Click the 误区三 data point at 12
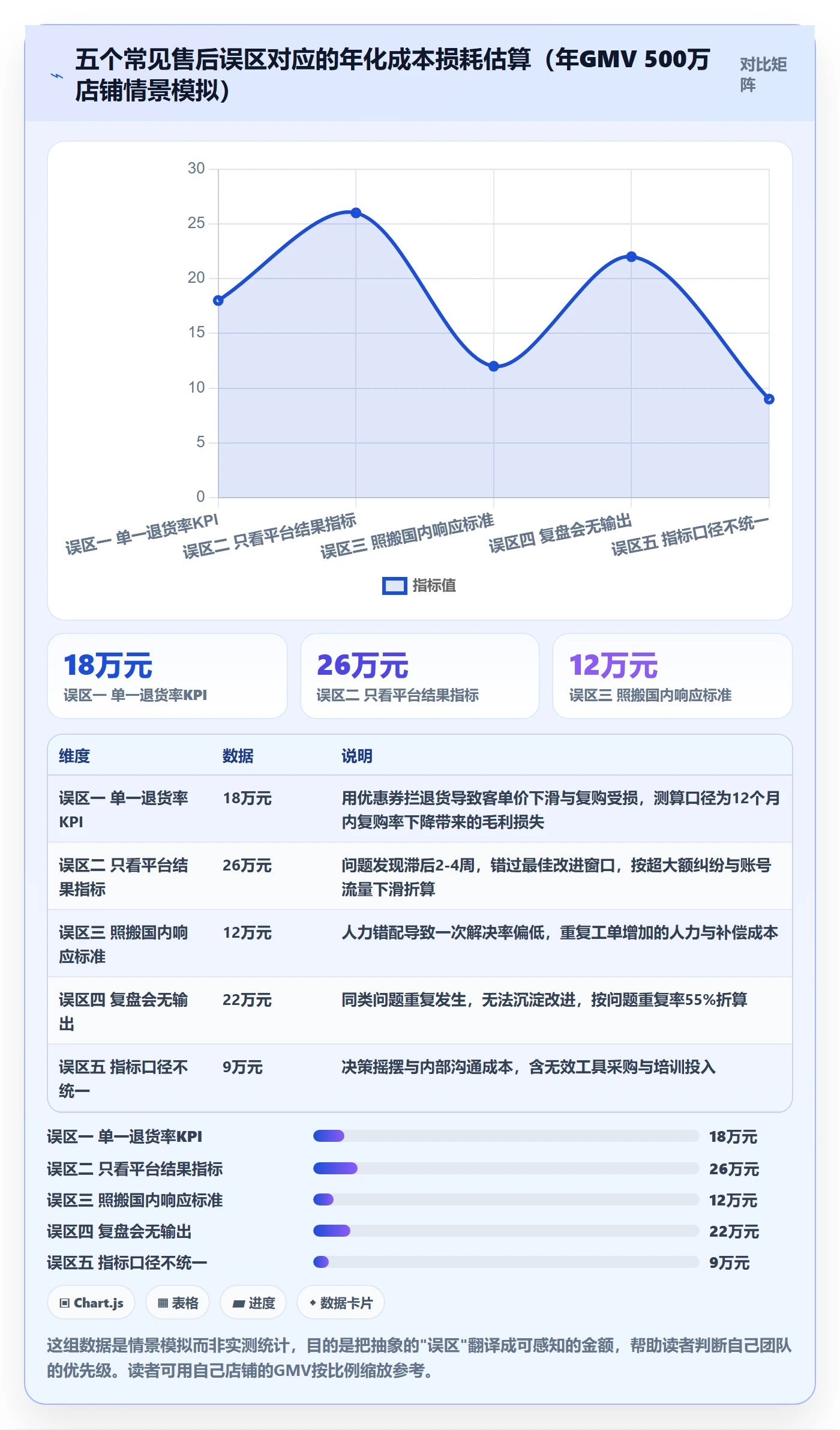Viewport: 840px width, 1430px height. point(493,366)
